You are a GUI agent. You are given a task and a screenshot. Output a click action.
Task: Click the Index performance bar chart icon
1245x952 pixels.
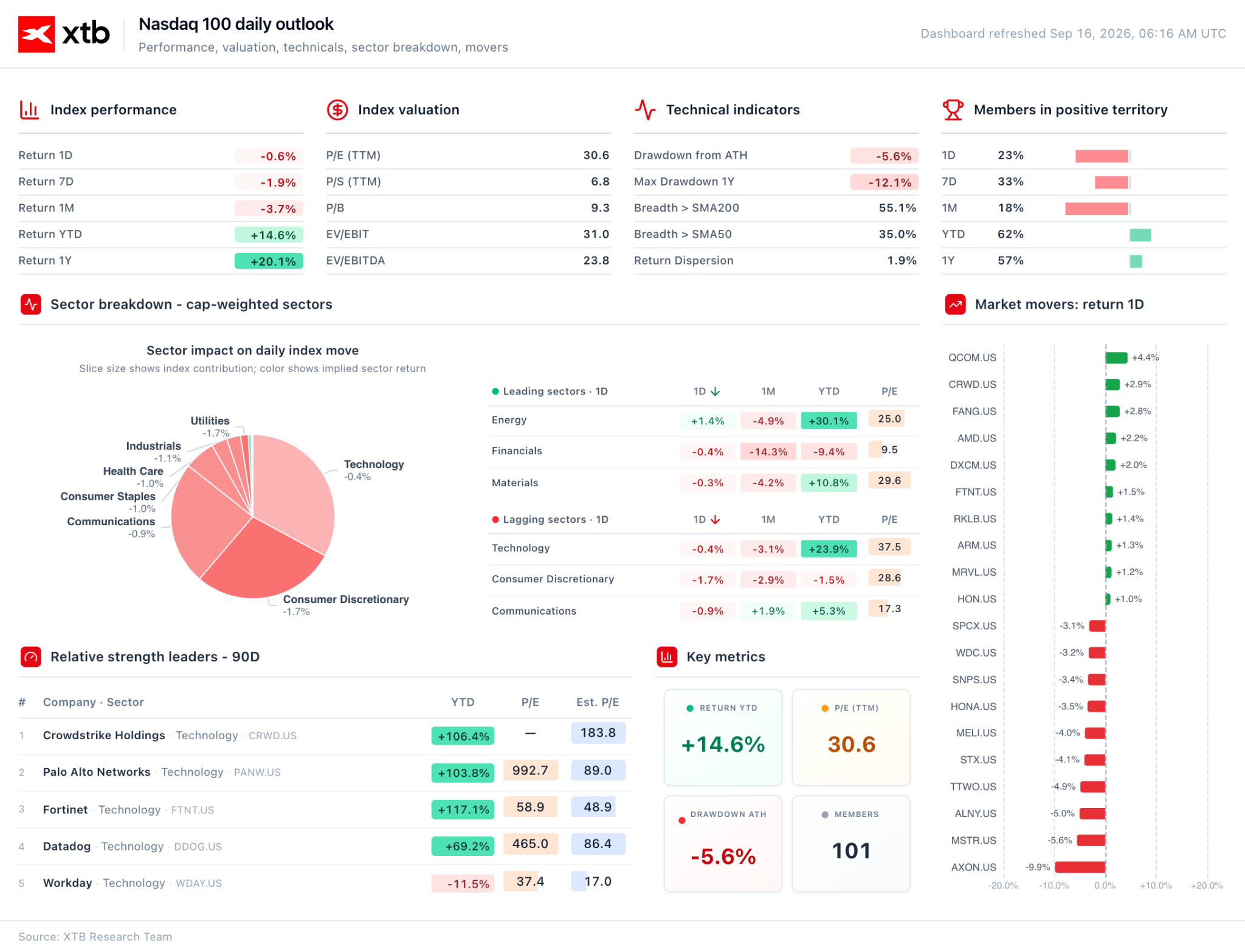tap(29, 110)
